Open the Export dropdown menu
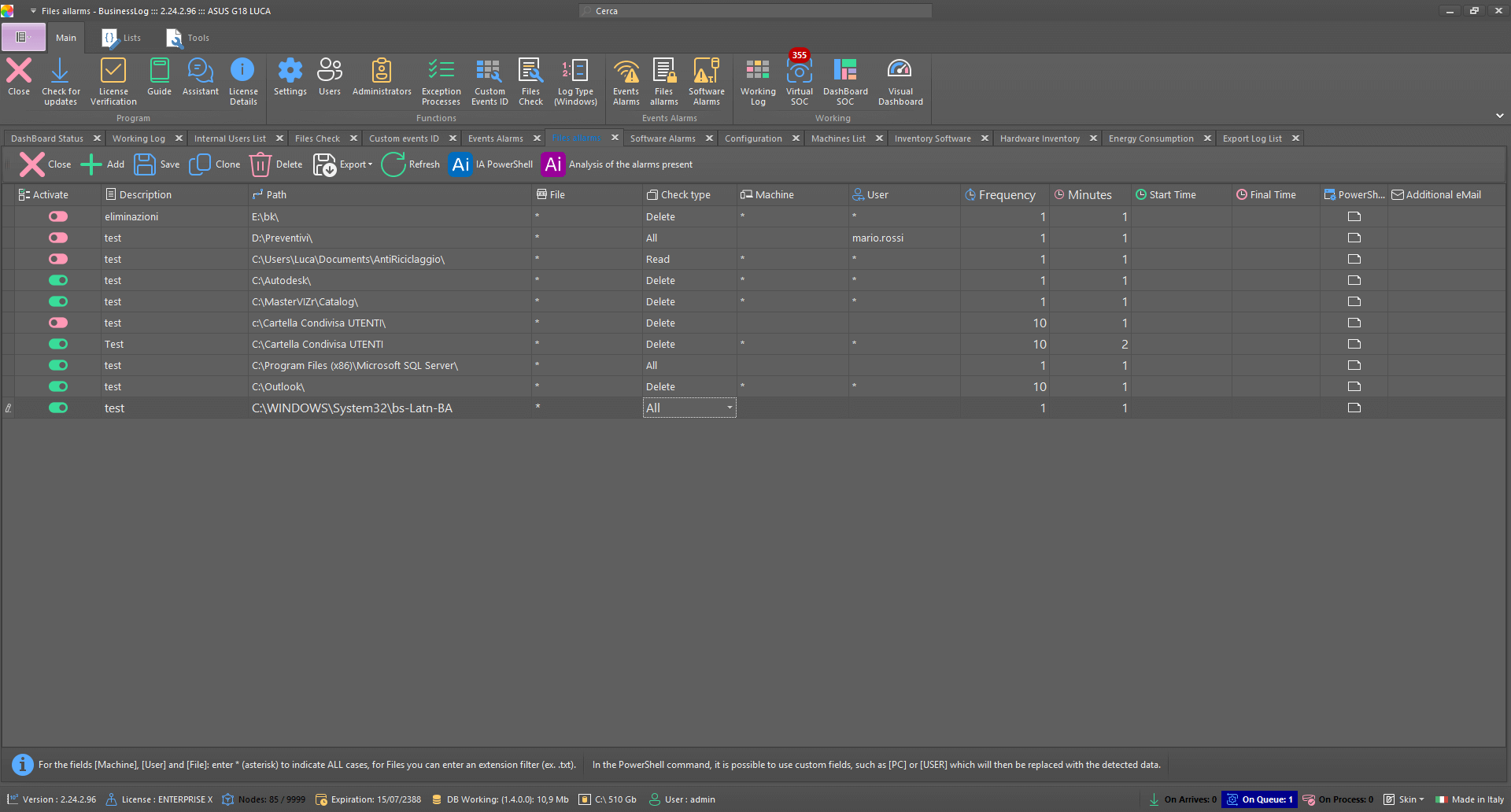This screenshot has height=812, width=1511. [x=343, y=164]
